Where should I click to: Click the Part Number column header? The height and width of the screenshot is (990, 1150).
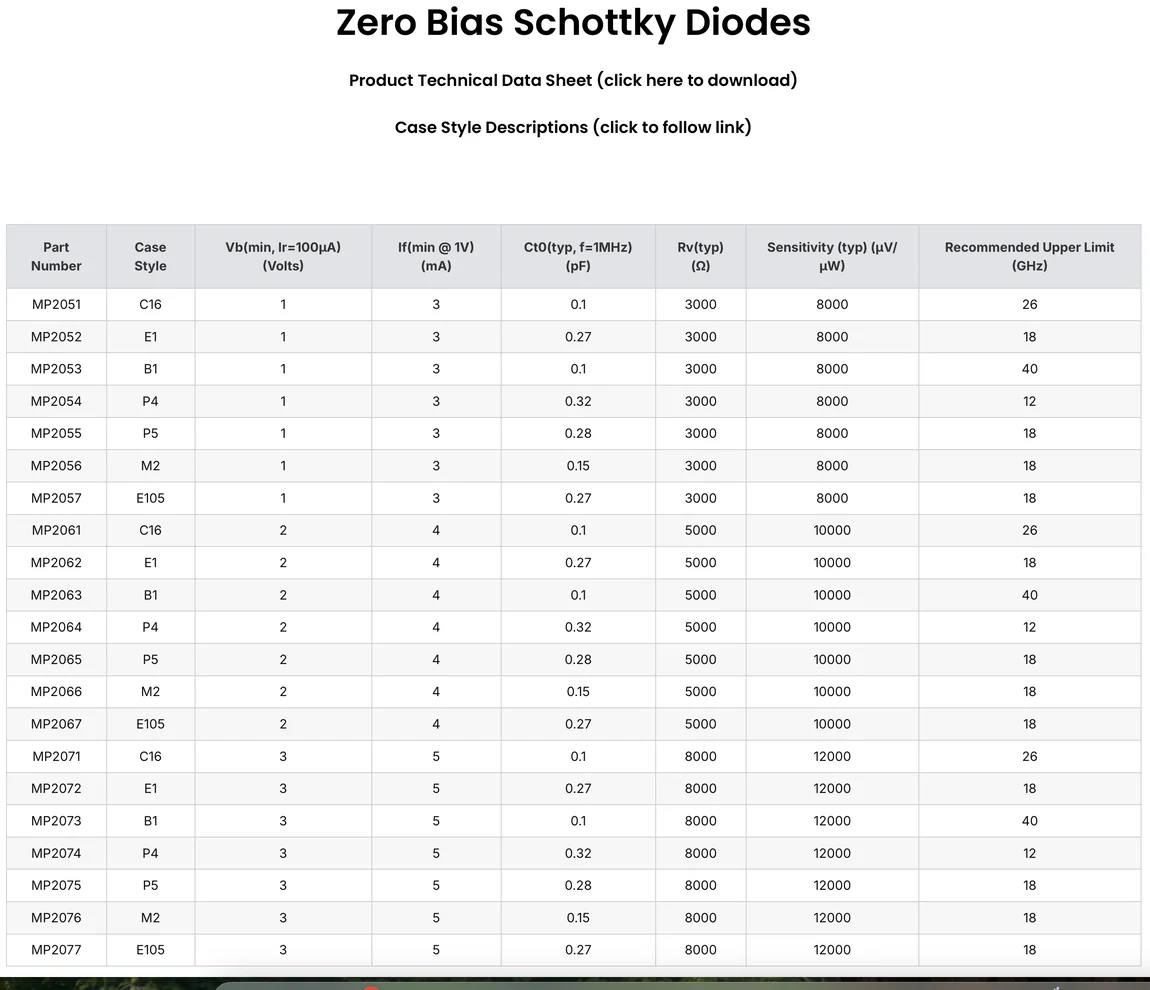56,256
